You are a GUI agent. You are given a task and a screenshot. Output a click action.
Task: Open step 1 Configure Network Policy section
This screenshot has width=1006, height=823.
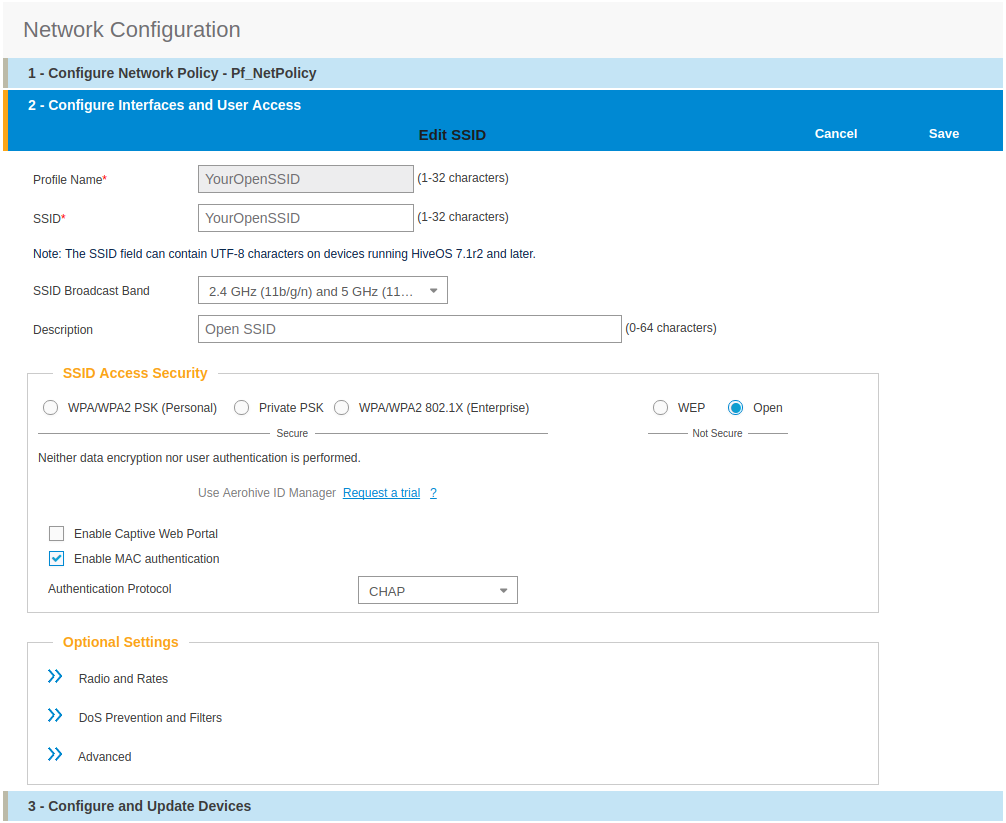(172, 73)
